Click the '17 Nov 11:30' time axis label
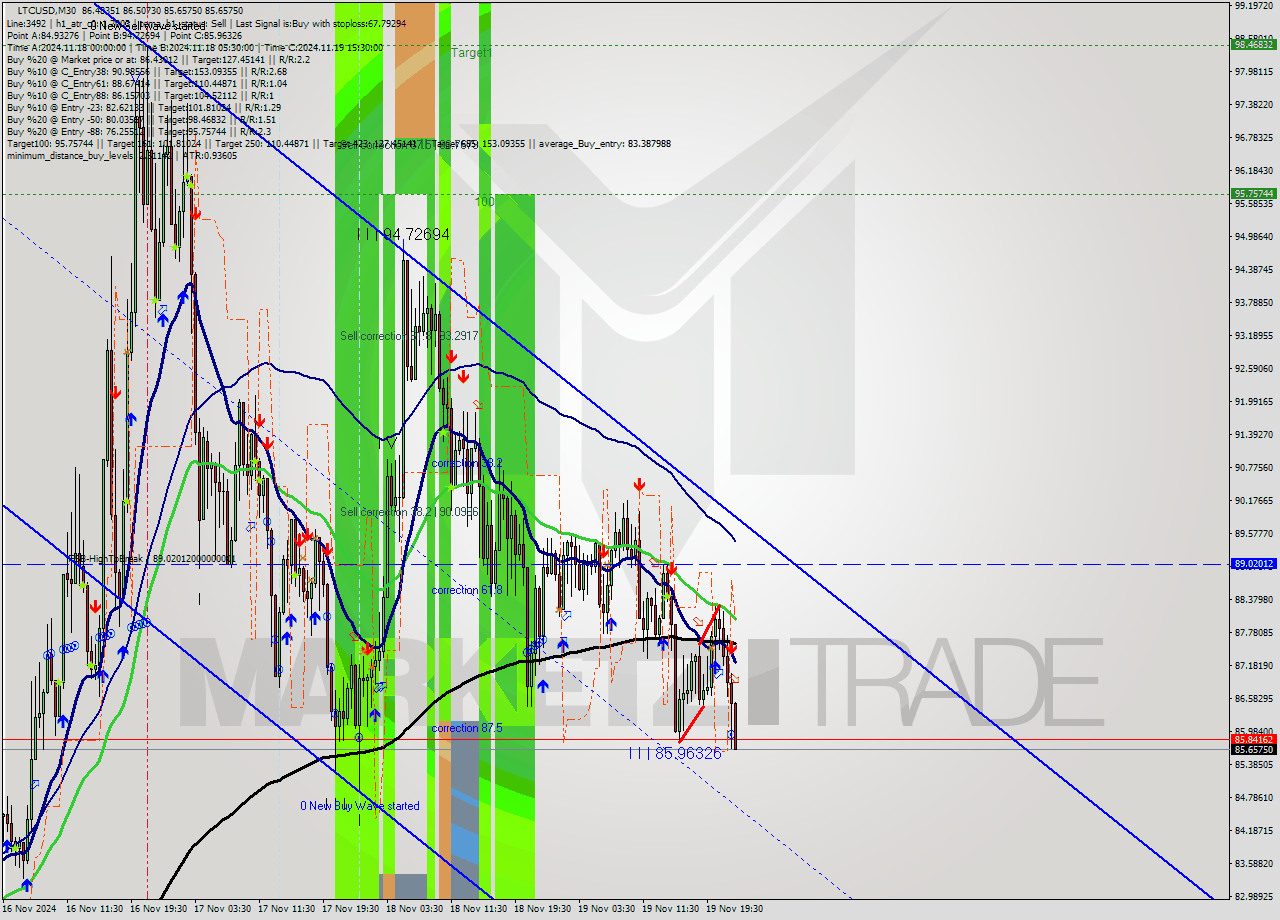 pyautogui.click(x=287, y=909)
